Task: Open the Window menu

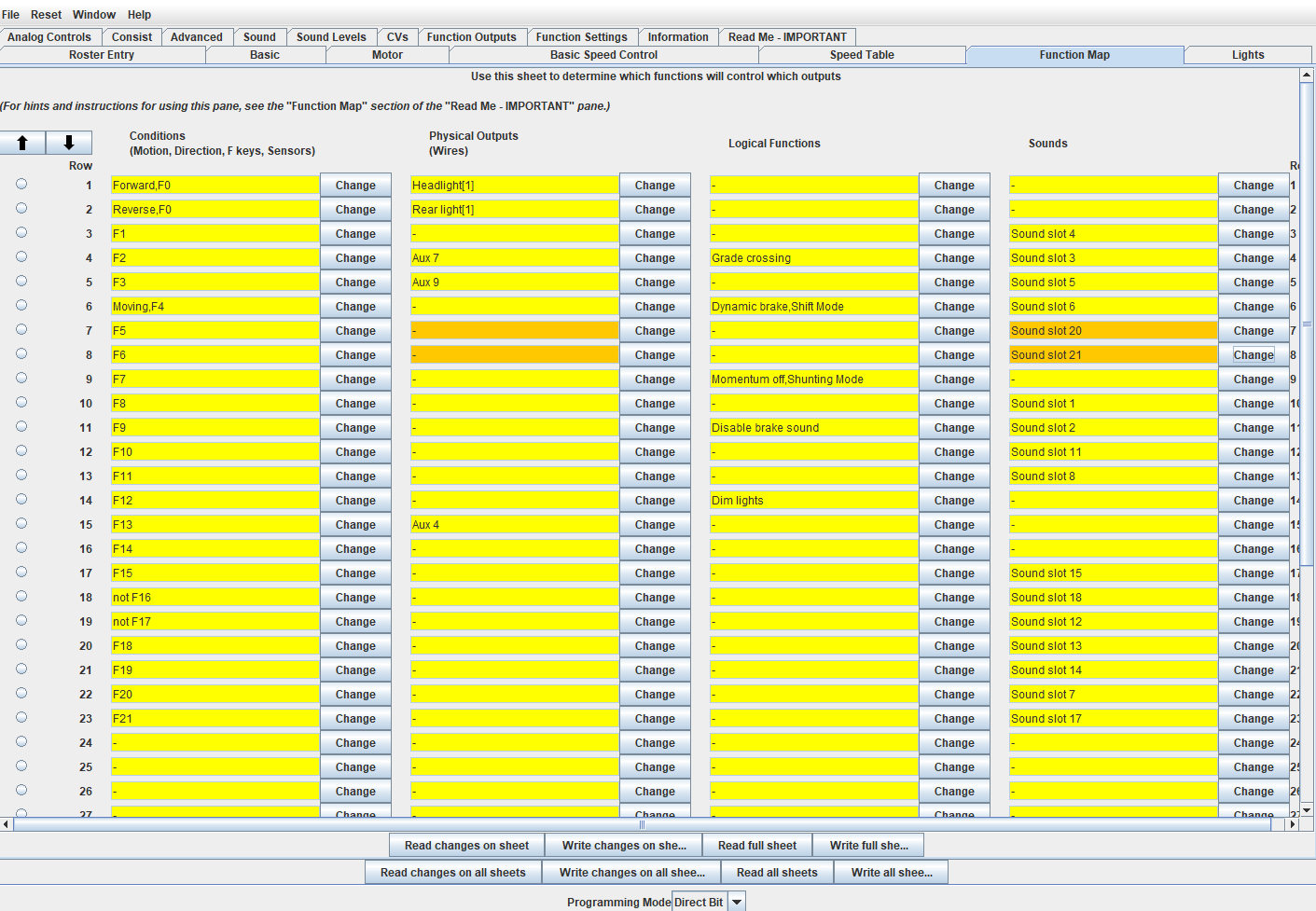Action: [94, 14]
